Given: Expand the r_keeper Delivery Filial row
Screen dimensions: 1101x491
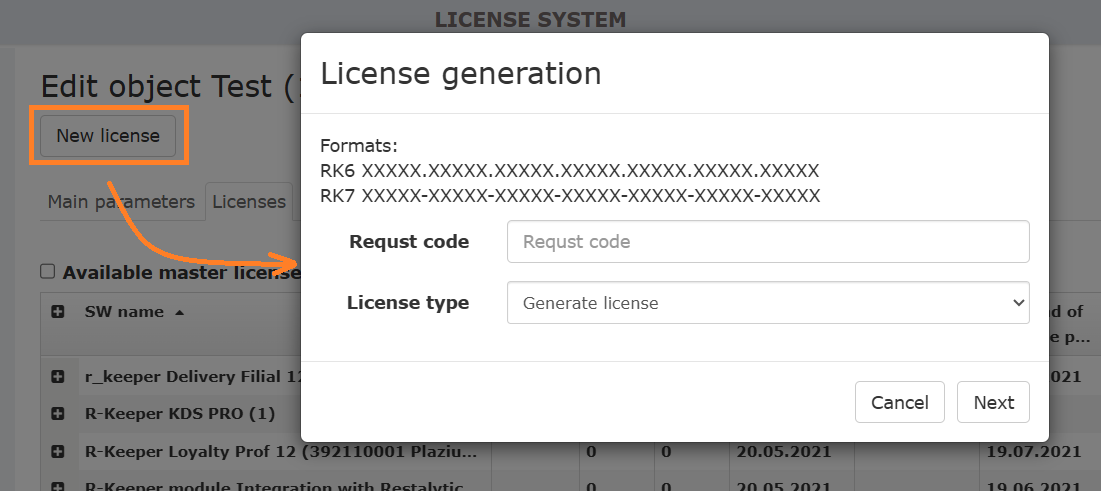Looking at the screenshot, I should coord(58,376).
